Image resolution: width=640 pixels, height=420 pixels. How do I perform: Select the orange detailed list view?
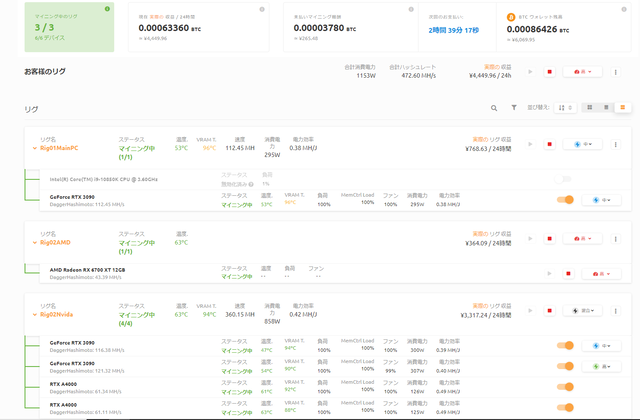click(x=622, y=107)
